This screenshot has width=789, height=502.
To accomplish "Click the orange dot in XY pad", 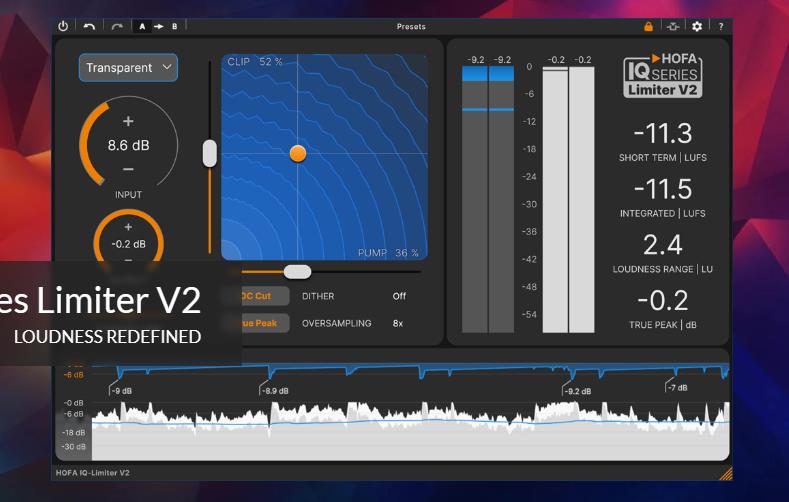I will (x=297, y=153).
